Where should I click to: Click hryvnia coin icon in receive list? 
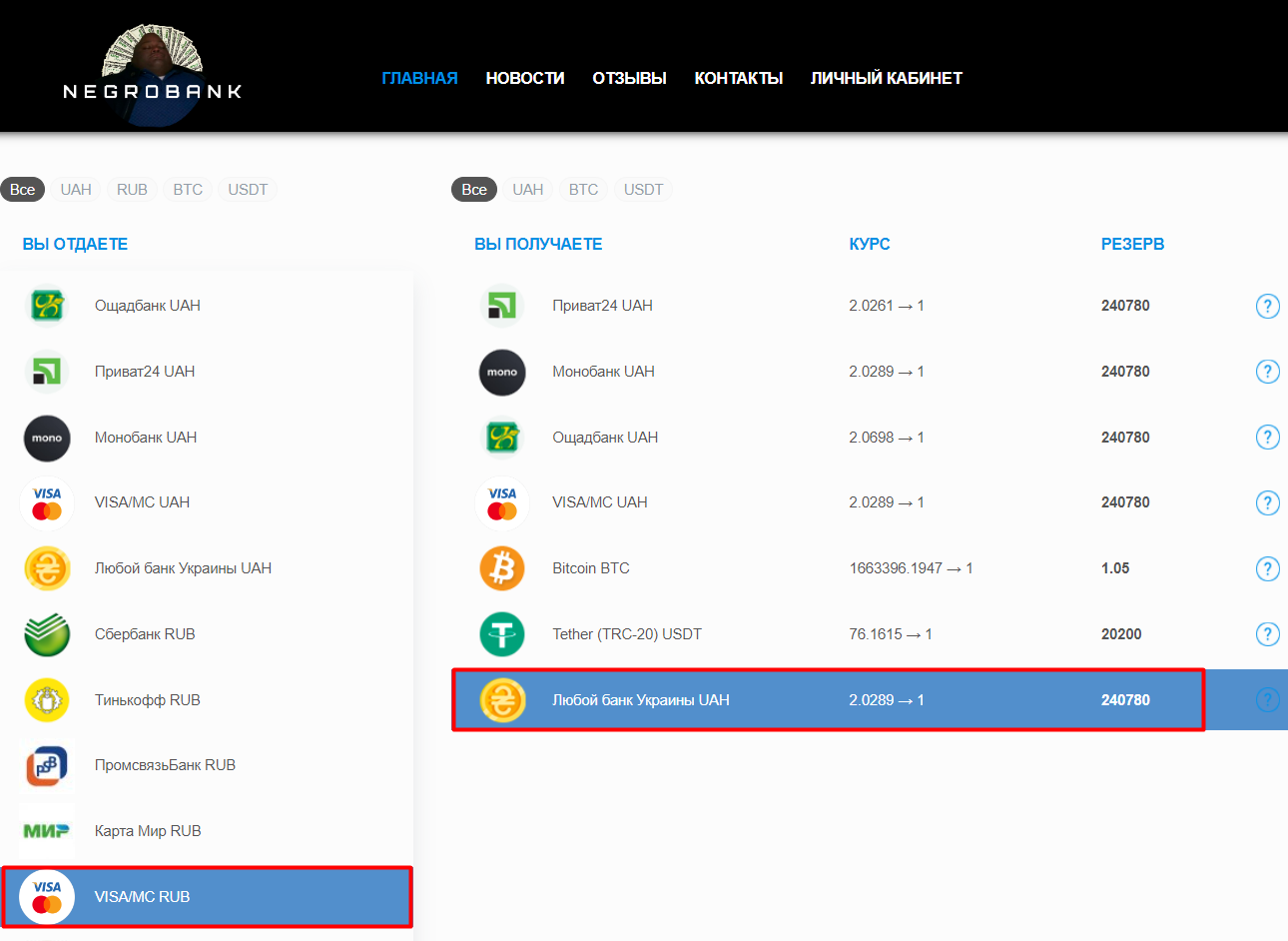point(502,700)
